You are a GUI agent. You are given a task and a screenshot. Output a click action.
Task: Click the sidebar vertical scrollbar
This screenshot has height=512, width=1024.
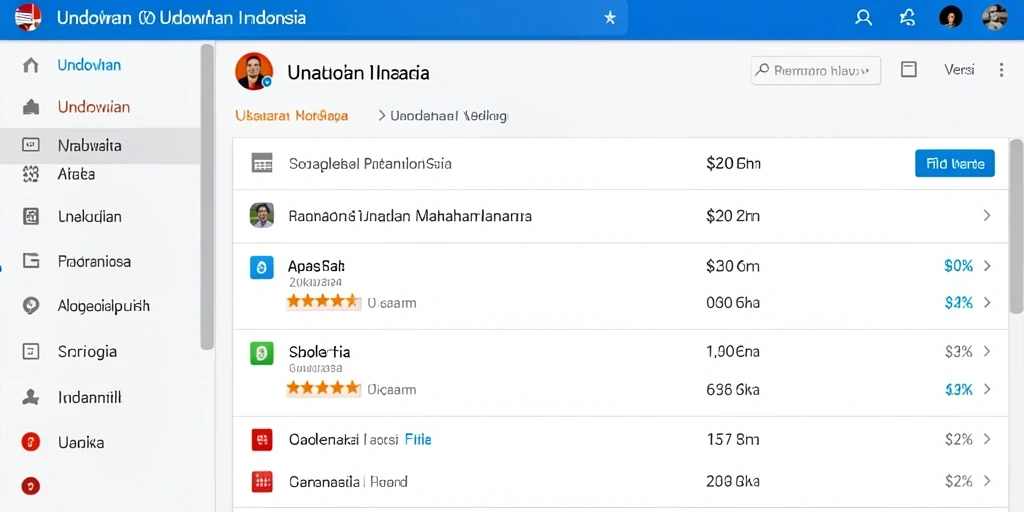coord(207,196)
